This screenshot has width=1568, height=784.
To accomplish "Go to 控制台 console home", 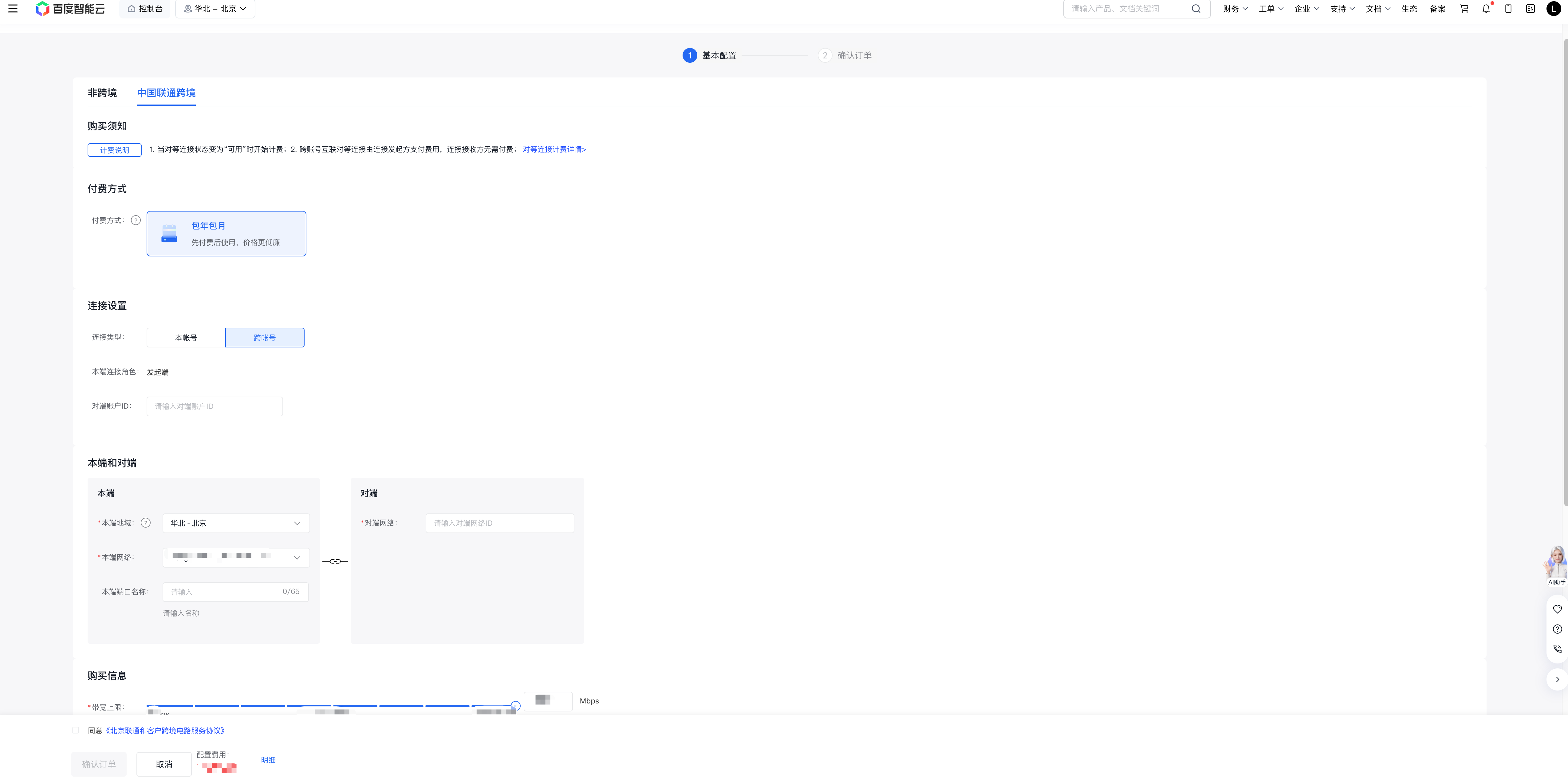I will 145,9.
